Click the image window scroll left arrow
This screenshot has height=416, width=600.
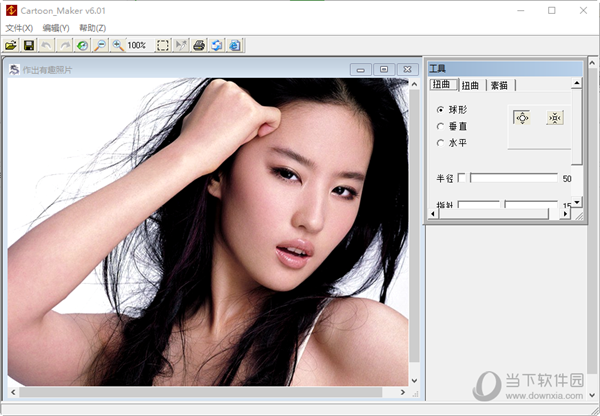coord(13,392)
